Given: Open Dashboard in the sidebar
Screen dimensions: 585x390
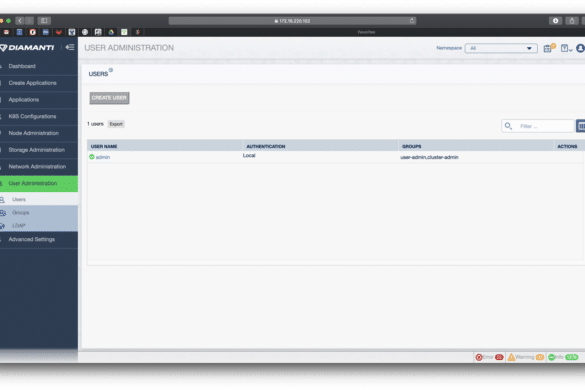Looking at the screenshot, I should click(x=39, y=66).
